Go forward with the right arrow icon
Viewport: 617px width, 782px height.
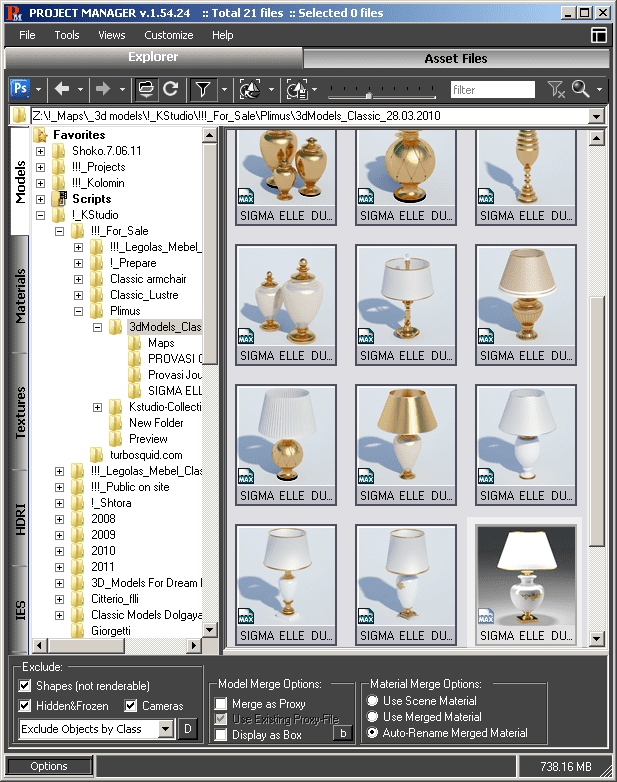coord(103,89)
